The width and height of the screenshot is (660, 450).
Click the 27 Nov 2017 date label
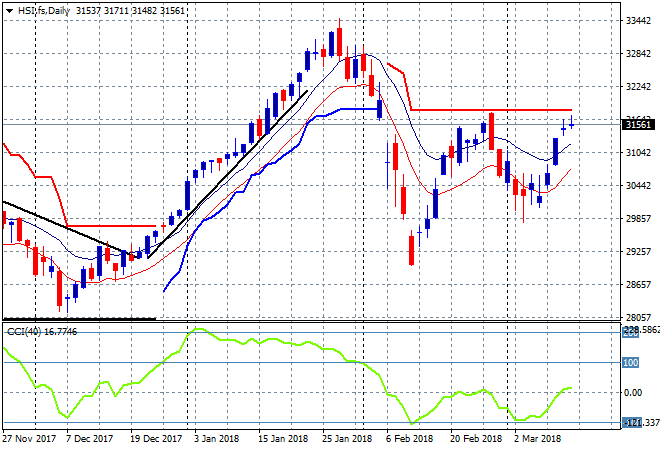29,439
